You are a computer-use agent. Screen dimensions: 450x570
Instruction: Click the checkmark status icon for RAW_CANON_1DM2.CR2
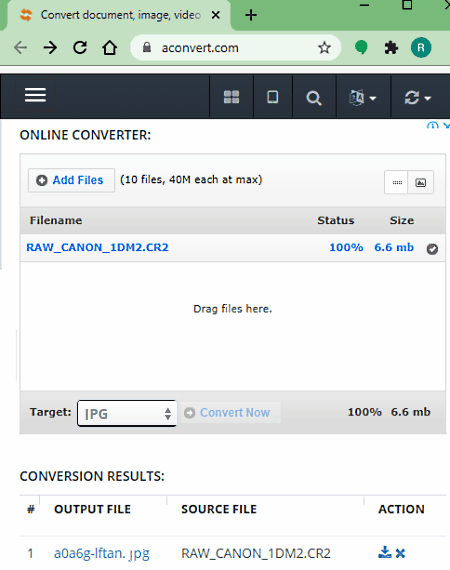pyautogui.click(x=432, y=249)
